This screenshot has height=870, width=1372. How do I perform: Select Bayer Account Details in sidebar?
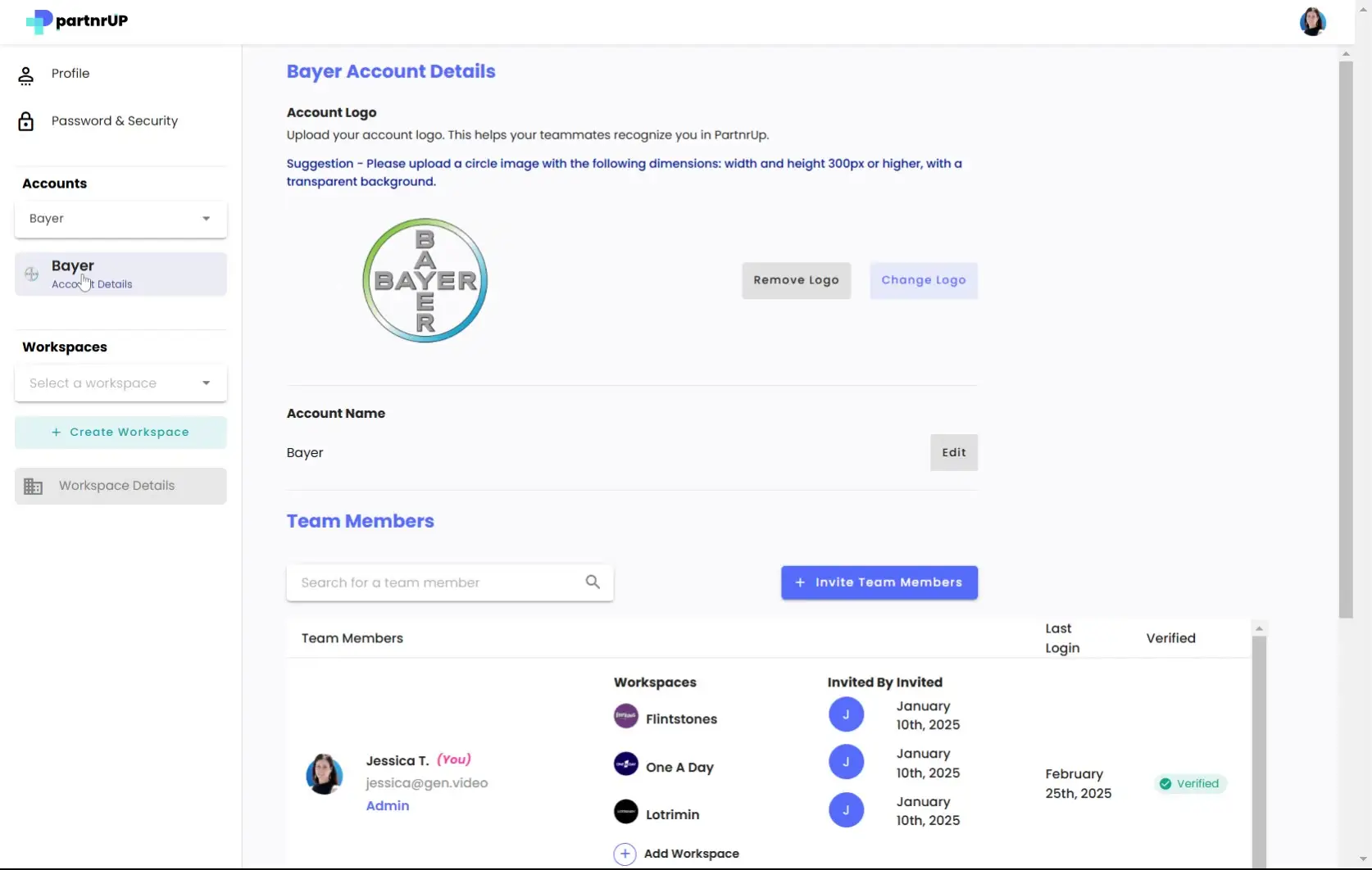click(120, 274)
